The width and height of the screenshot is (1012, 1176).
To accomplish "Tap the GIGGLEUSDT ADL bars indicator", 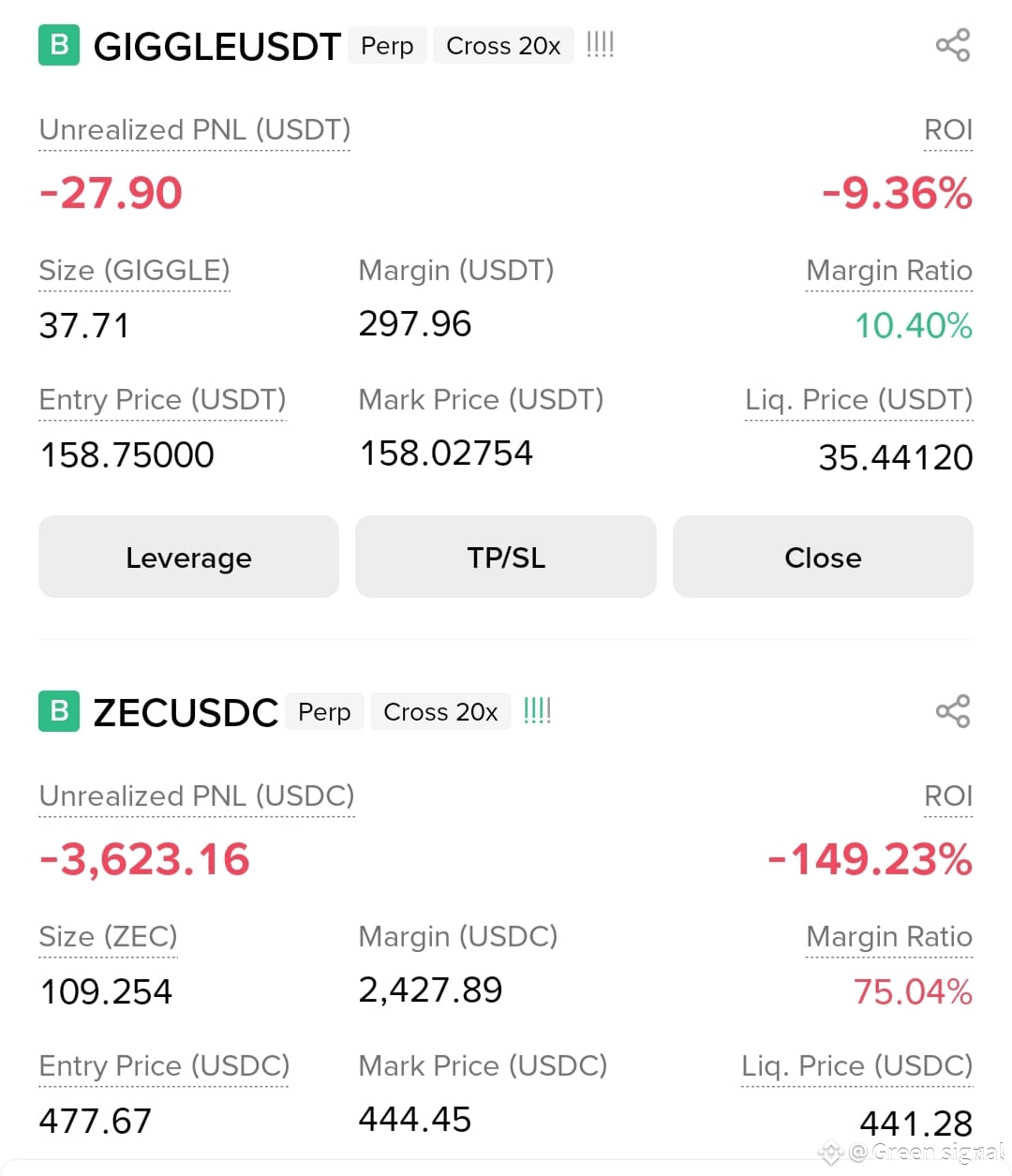I will [600, 44].
